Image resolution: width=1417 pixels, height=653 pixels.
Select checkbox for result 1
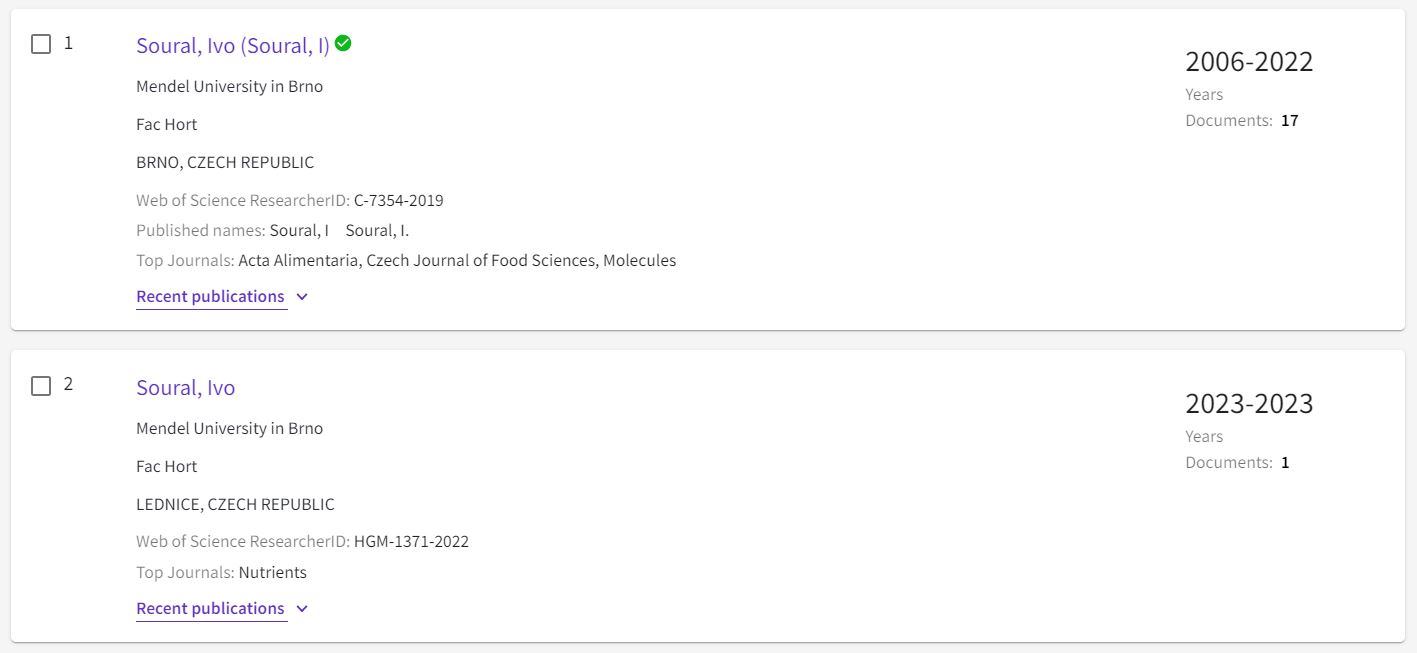click(41, 44)
